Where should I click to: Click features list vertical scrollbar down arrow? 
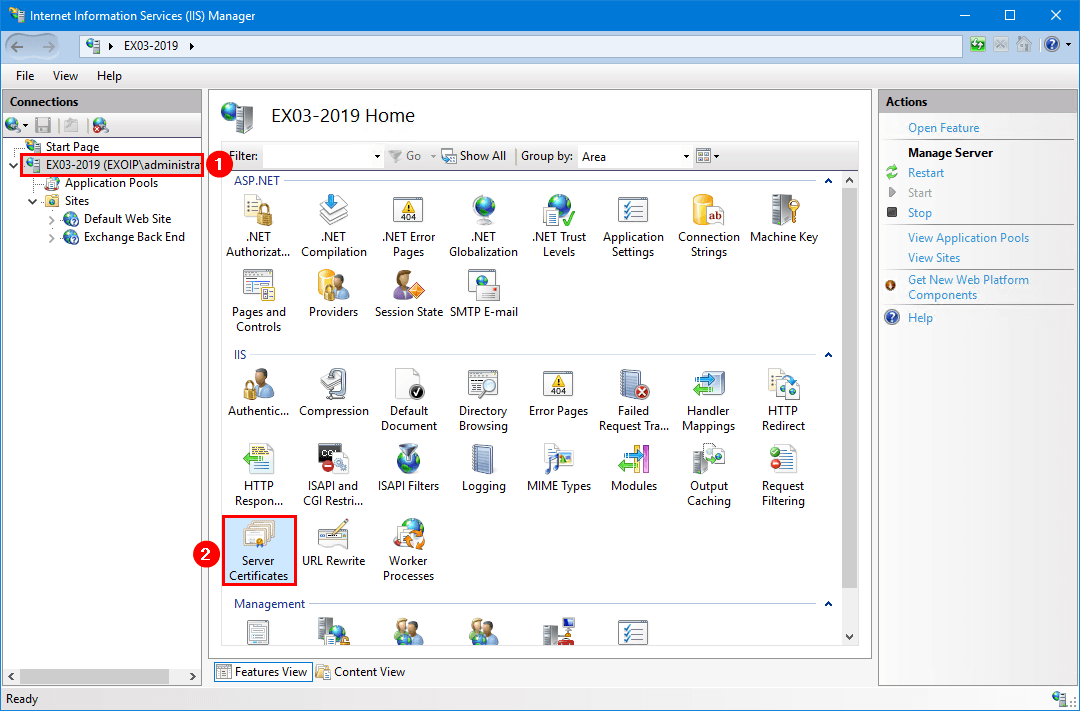click(849, 637)
